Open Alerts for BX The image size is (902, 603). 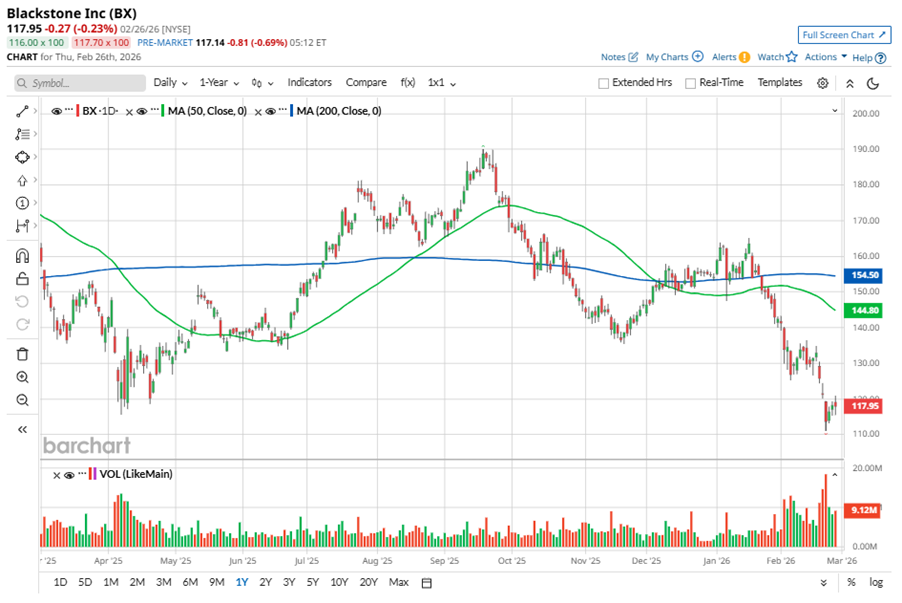pos(731,57)
